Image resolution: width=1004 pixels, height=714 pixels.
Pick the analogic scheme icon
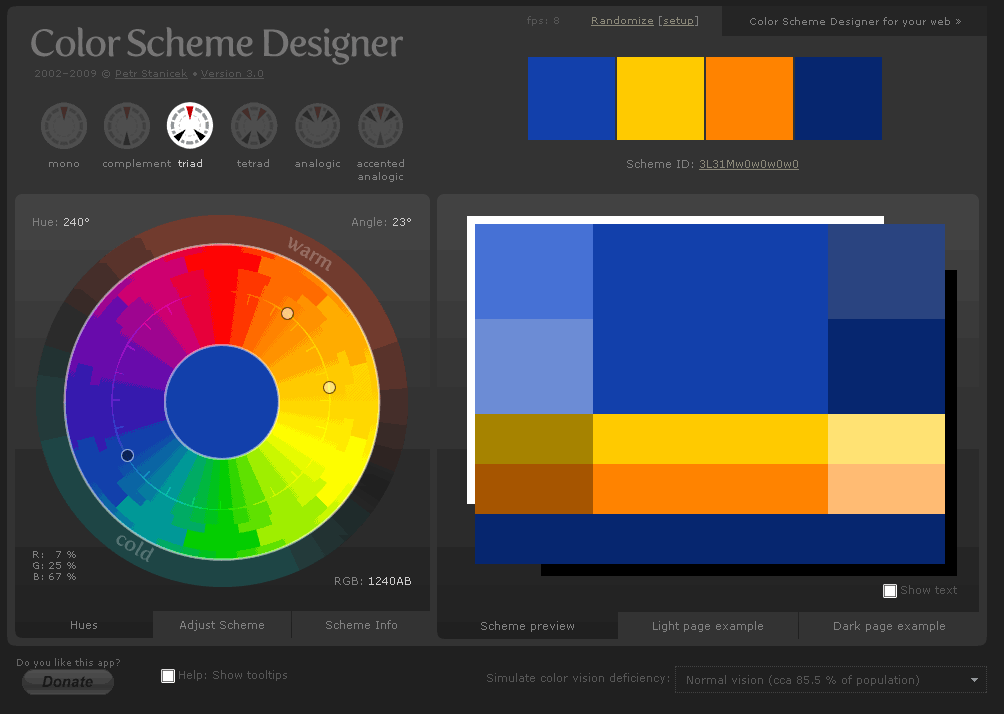tap(318, 126)
